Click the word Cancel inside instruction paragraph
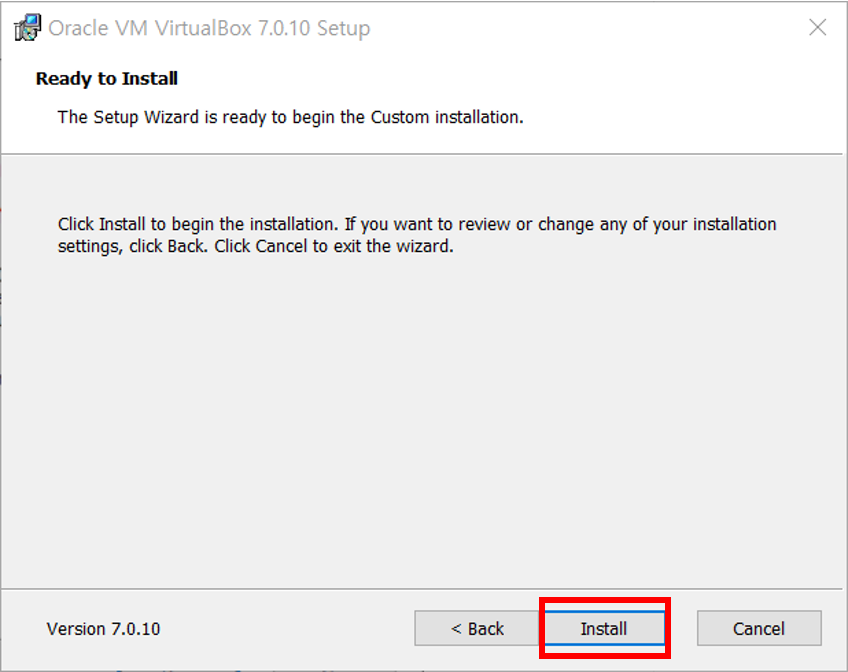This screenshot has width=848, height=672. tap(281, 247)
